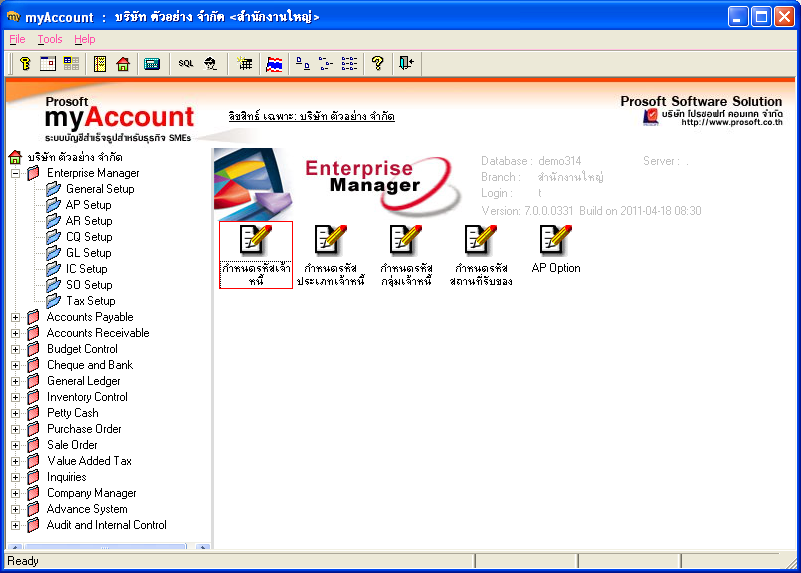Open the Tools menu
The height and width of the screenshot is (573, 801).
coord(50,39)
